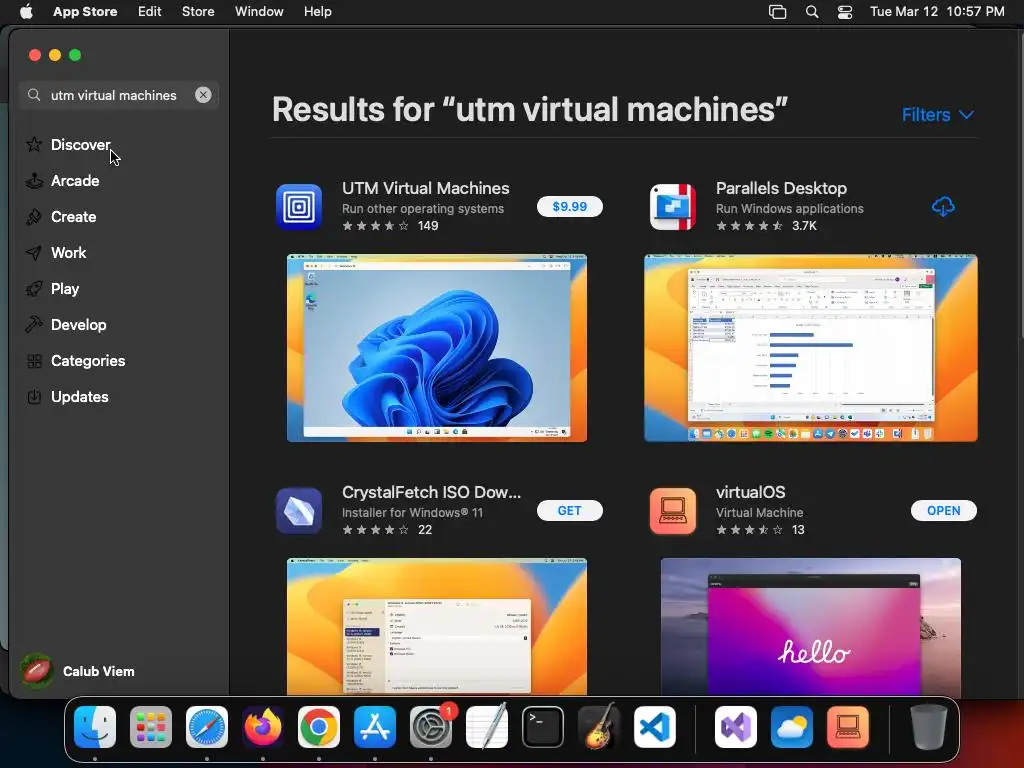Image resolution: width=1024 pixels, height=768 pixels.
Task: Open Calub Viem account profile
Action: click(x=78, y=671)
